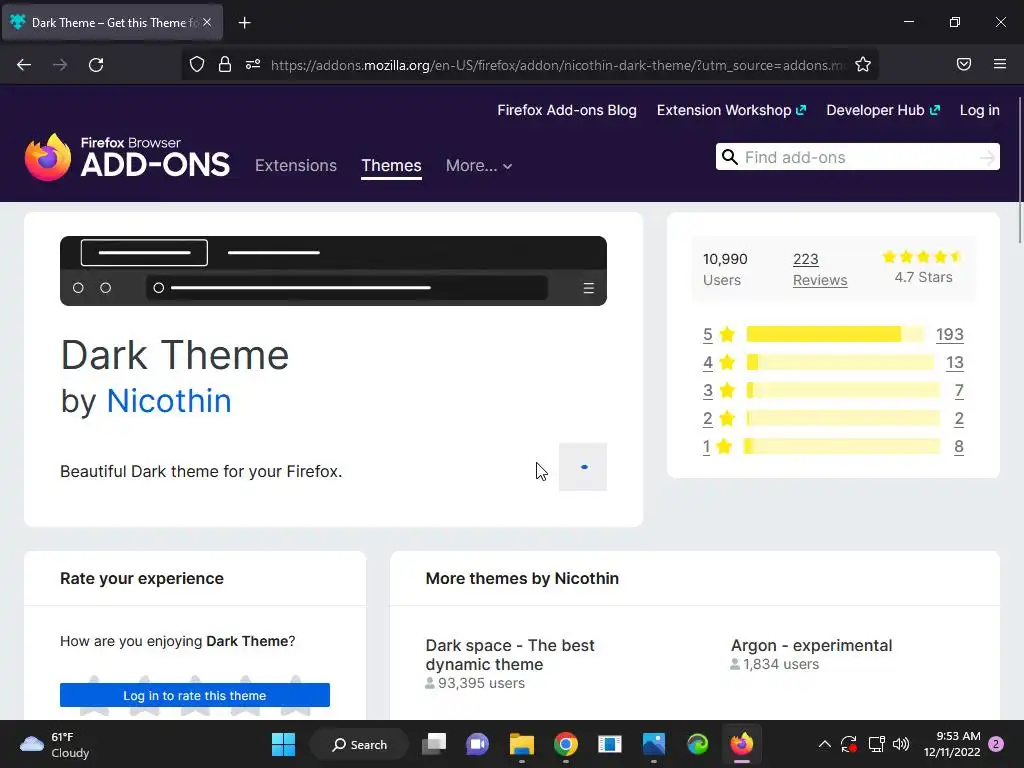Viewport: 1024px width, 768px height.
Task: Click the 5-star rating bar
Action: (835, 334)
